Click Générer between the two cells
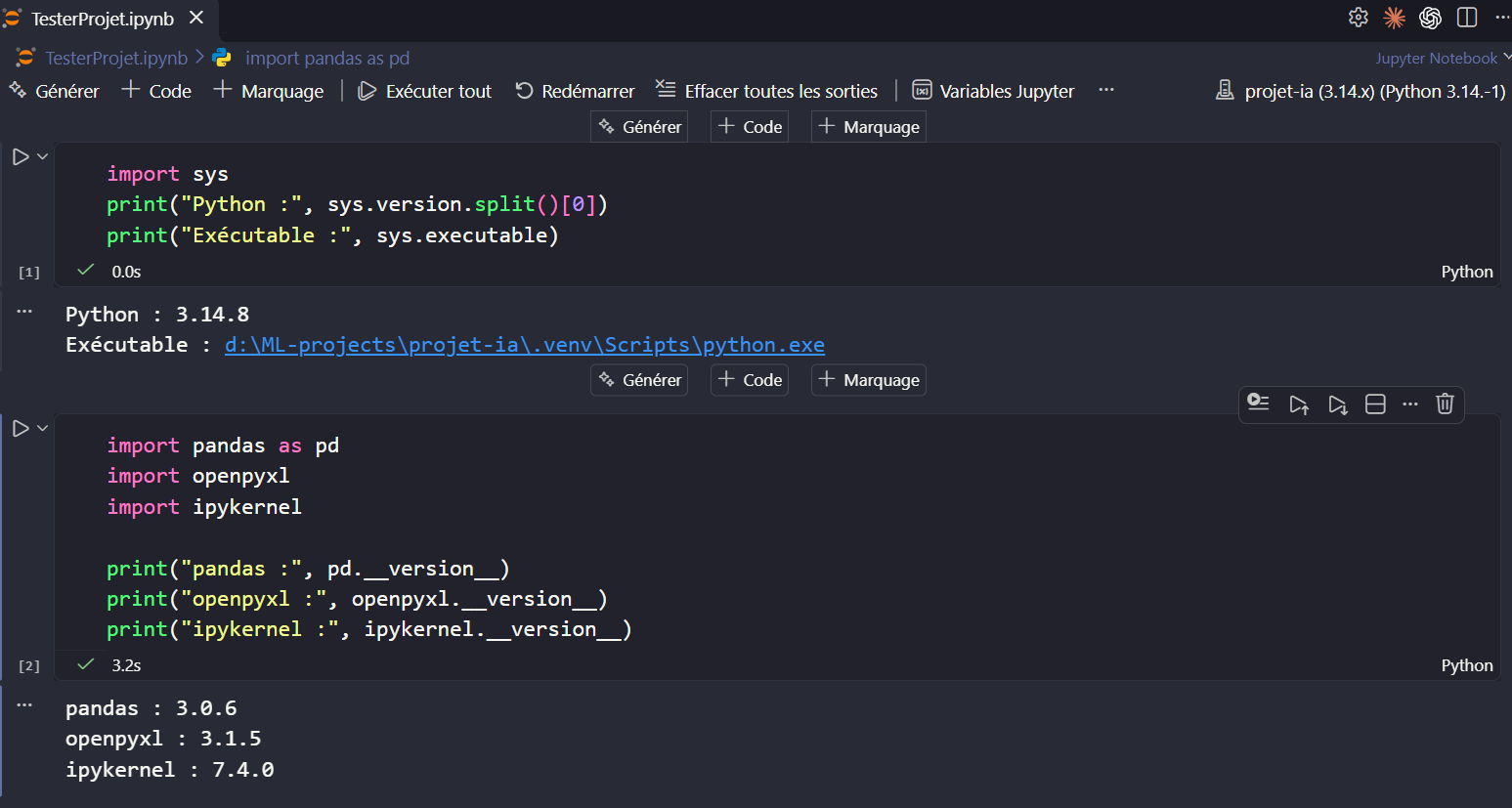The height and width of the screenshot is (808, 1512). point(639,380)
